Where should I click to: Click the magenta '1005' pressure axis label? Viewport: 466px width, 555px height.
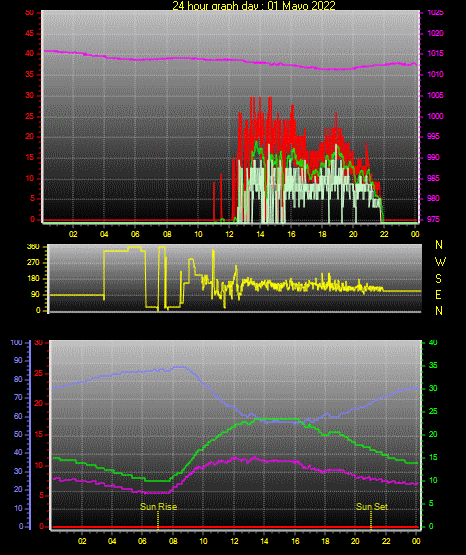(x=435, y=95)
